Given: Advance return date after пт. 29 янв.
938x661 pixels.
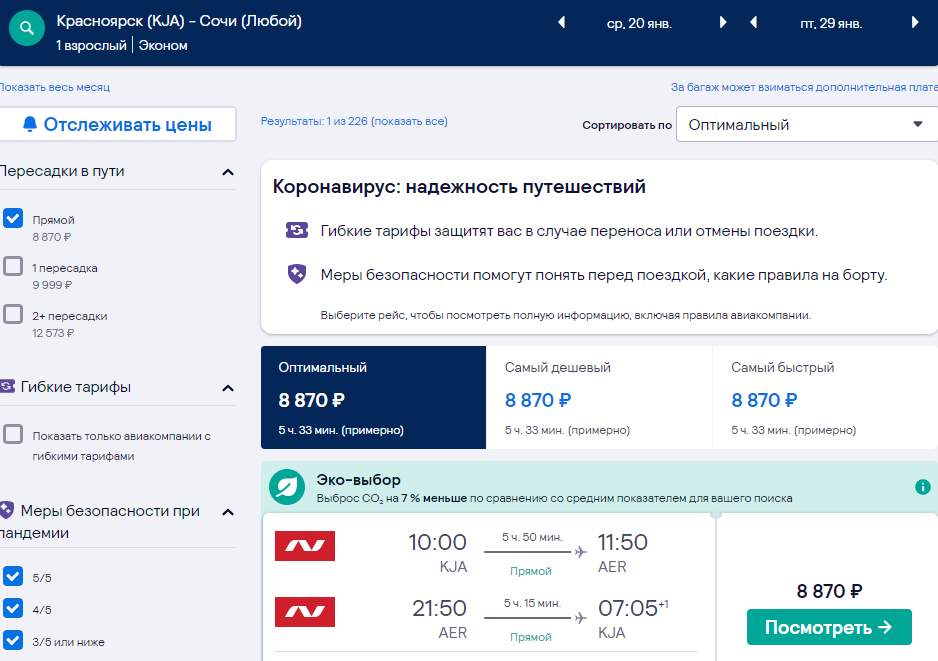Looking at the screenshot, I should point(915,23).
